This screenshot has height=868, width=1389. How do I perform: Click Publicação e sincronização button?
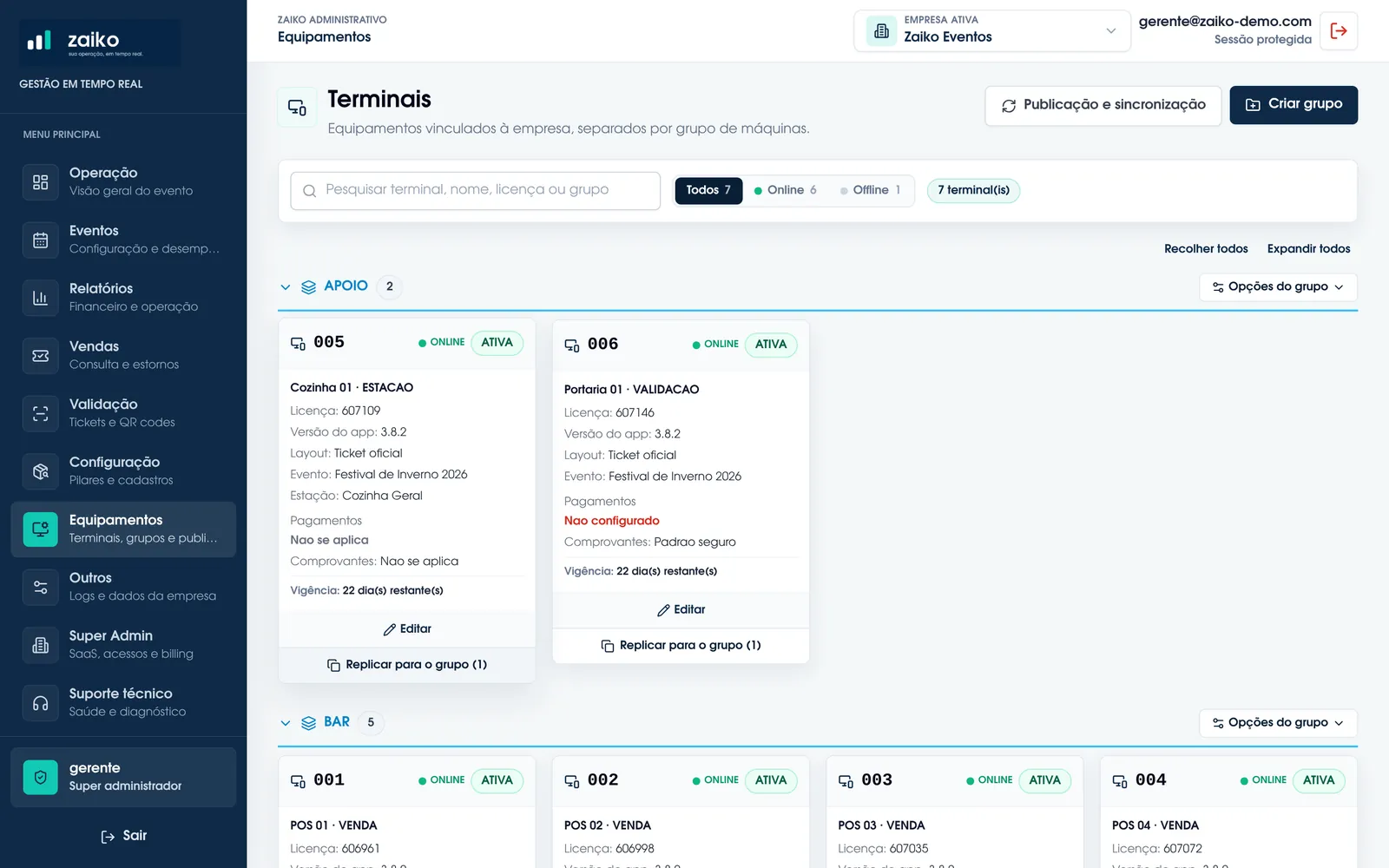pyautogui.click(x=1103, y=105)
